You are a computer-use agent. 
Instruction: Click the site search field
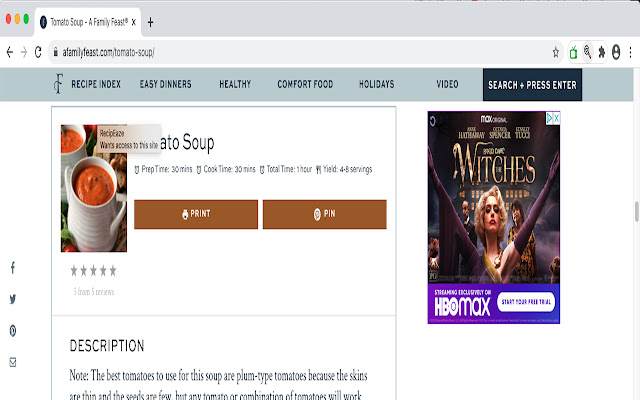pyautogui.click(x=532, y=85)
